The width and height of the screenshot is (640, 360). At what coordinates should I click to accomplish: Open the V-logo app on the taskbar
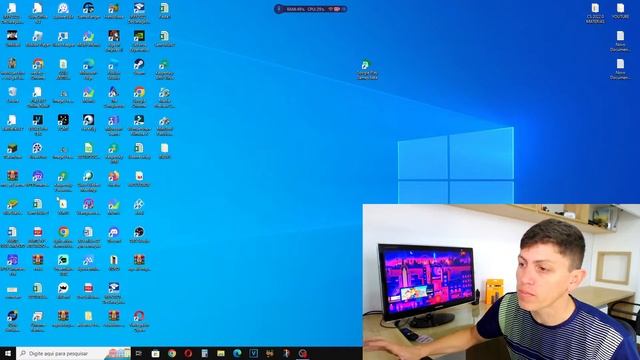coord(253,353)
